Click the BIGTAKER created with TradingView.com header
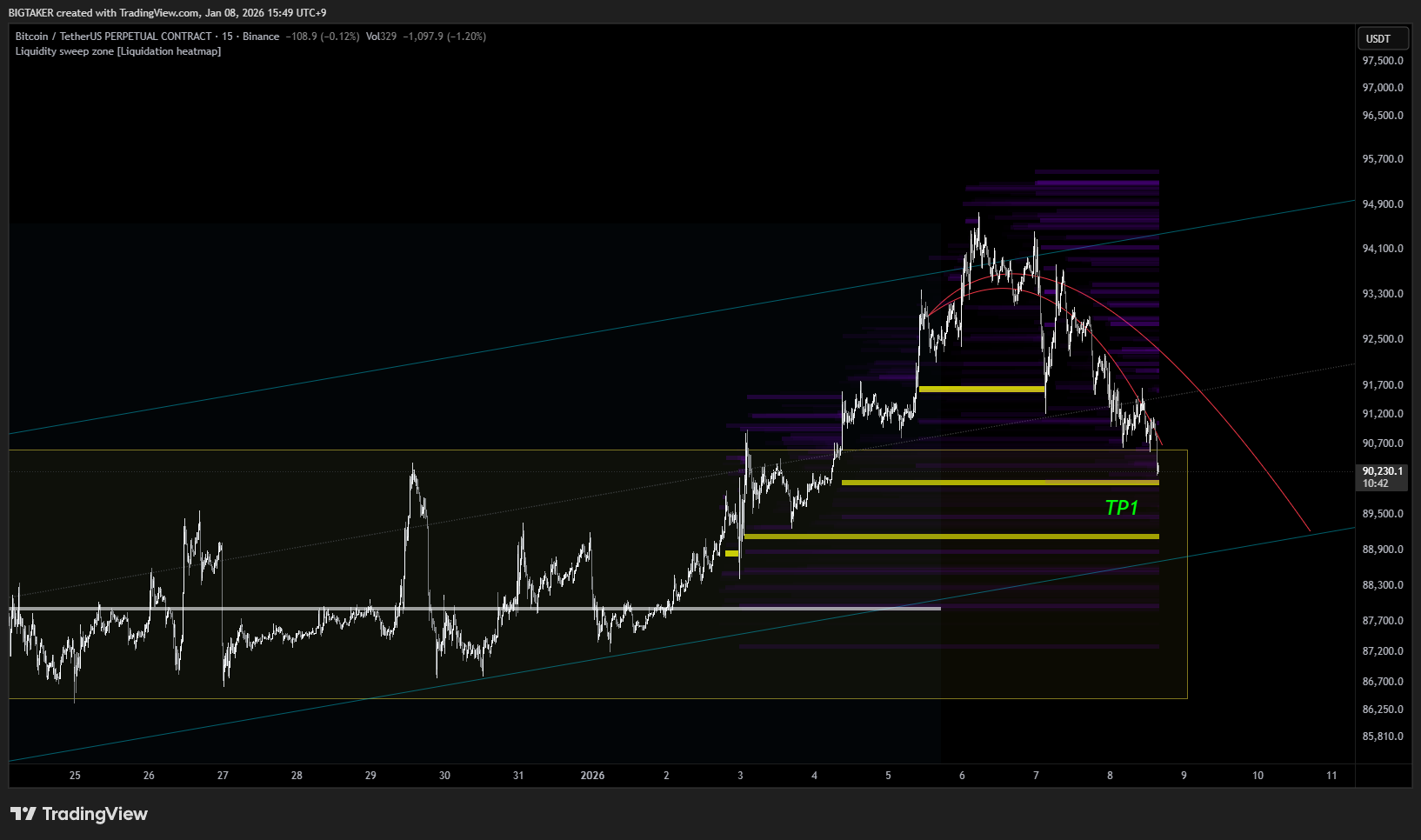Screen dimensions: 1421x840 [167, 13]
